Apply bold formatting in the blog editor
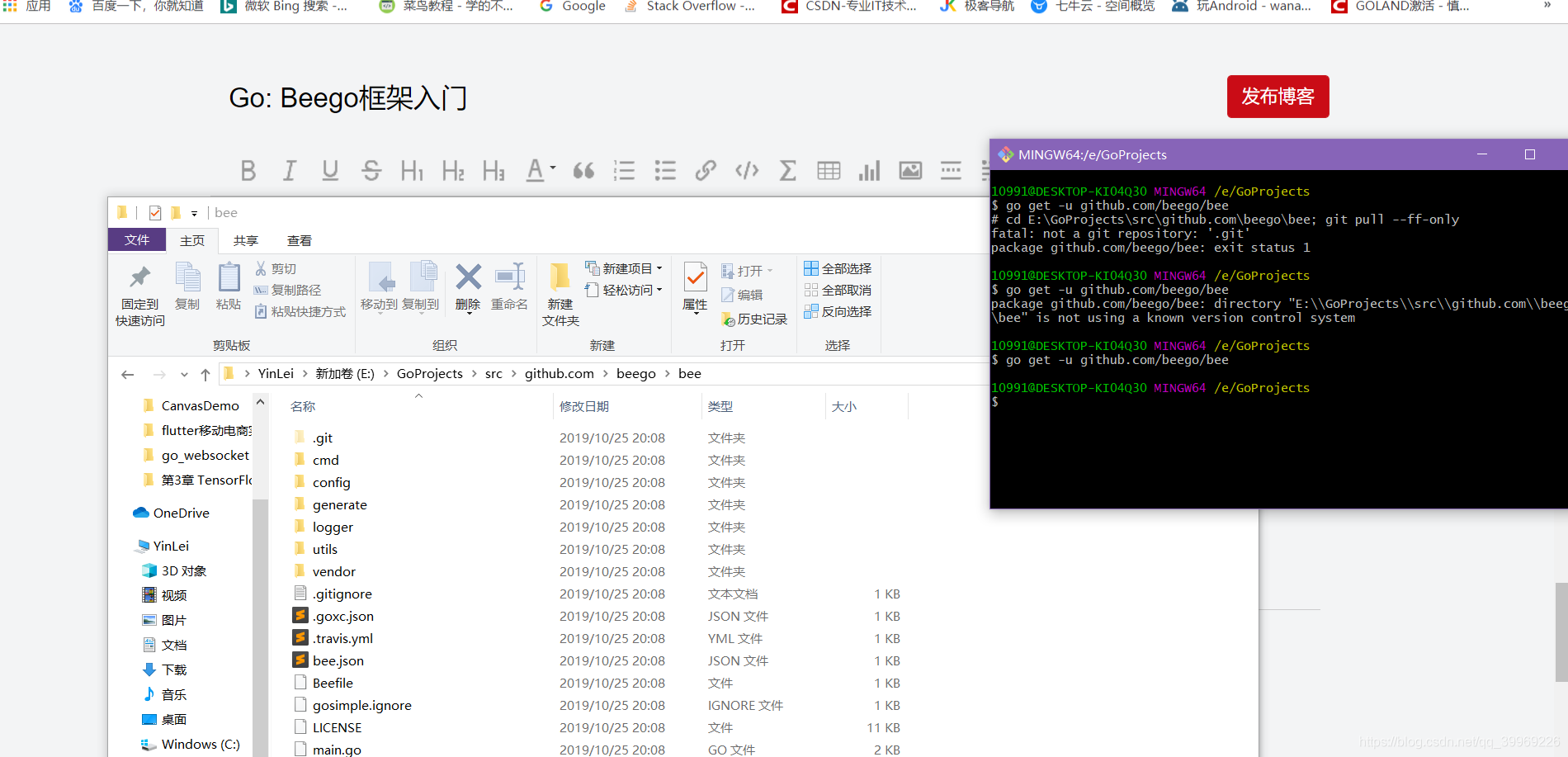 [x=248, y=171]
